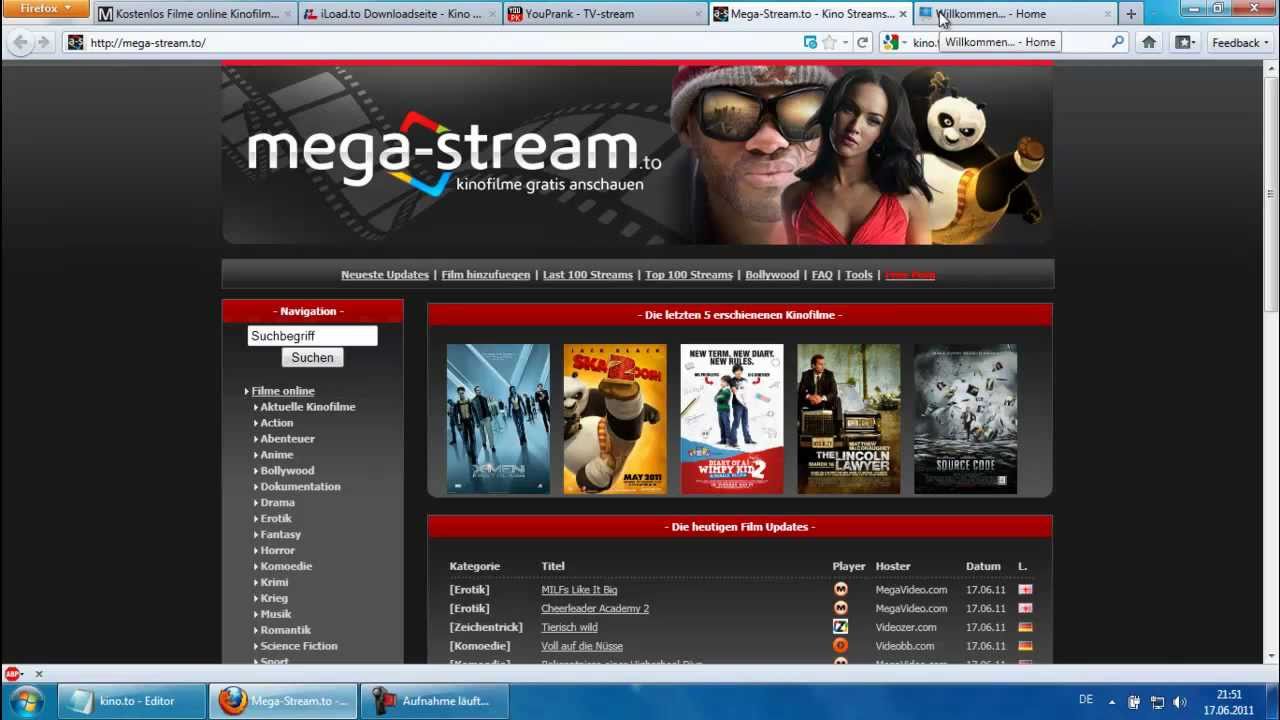The height and width of the screenshot is (720, 1280).
Task: Click the AdBlock Plus icon in the add-on bar
Action: (x=13, y=674)
